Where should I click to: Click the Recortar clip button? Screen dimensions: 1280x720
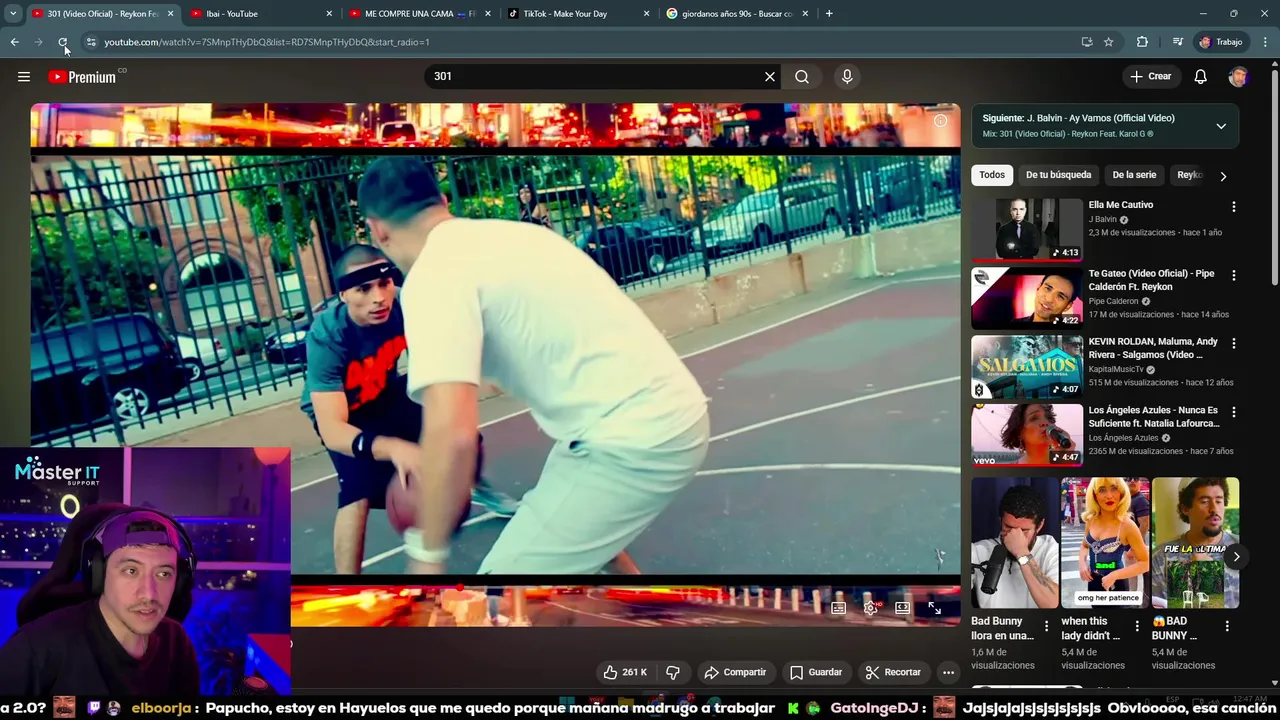(893, 672)
